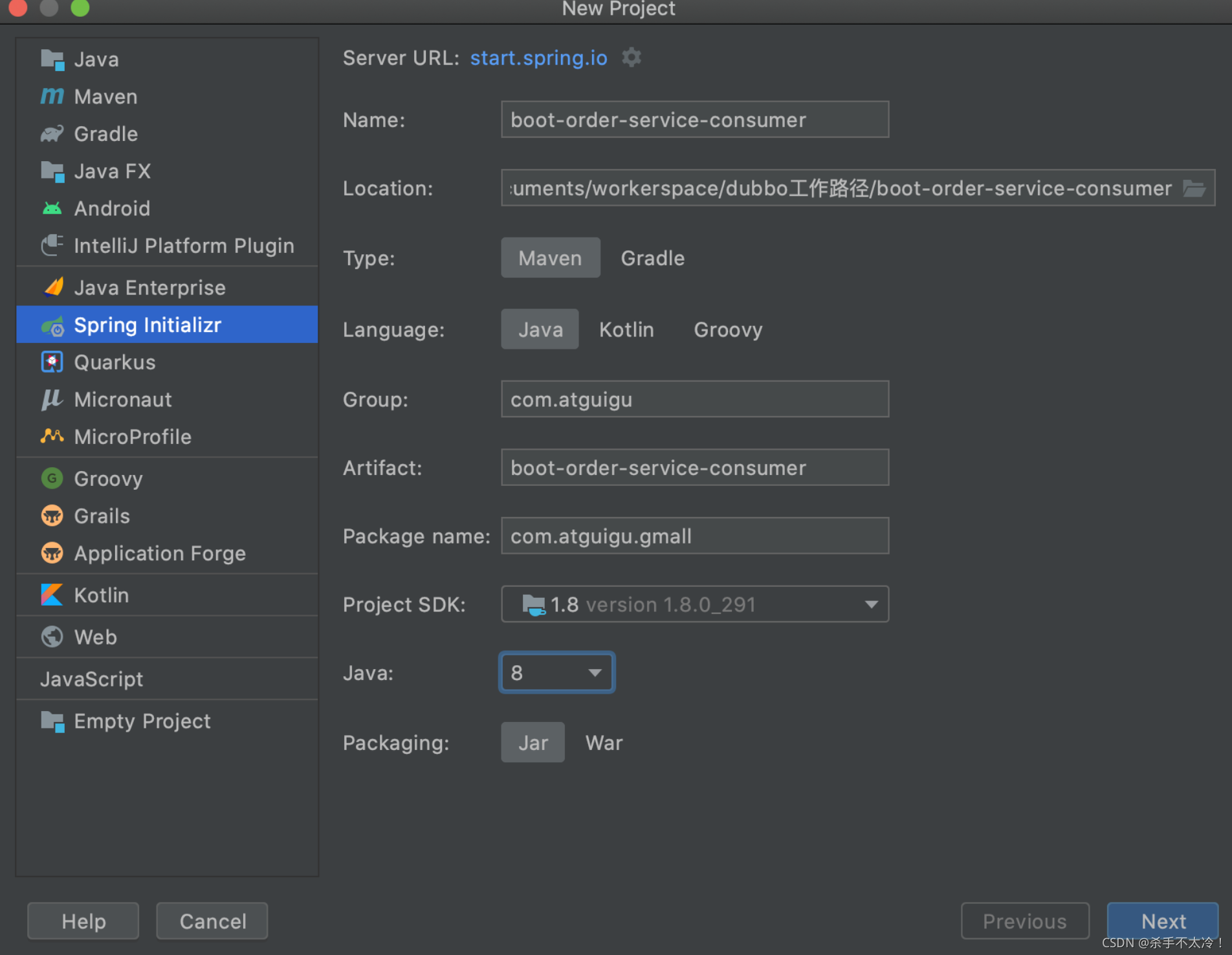Screen dimensions: 1232x955
Task: Select Micronaut in the sidebar
Action: tap(167, 399)
